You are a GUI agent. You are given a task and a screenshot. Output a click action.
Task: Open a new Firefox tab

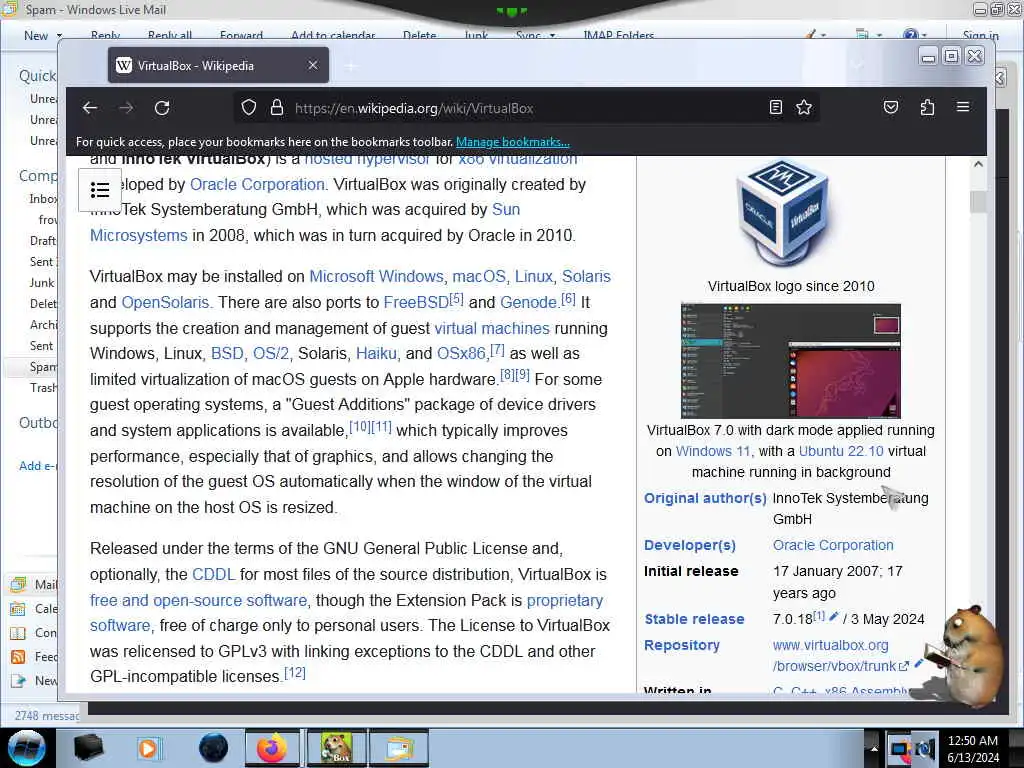click(x=351, y=65)
